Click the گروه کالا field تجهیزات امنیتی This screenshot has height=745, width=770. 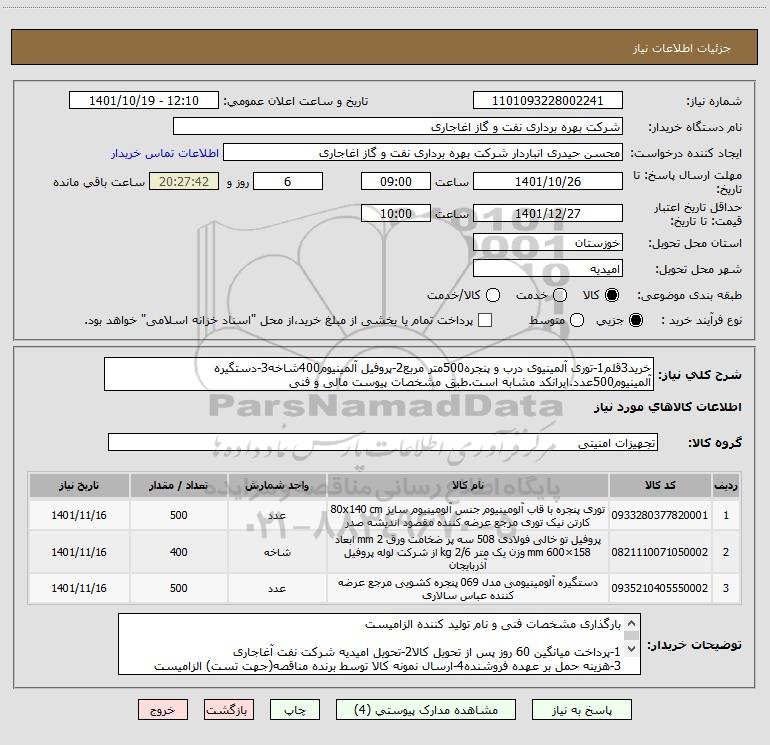point(383,442)
